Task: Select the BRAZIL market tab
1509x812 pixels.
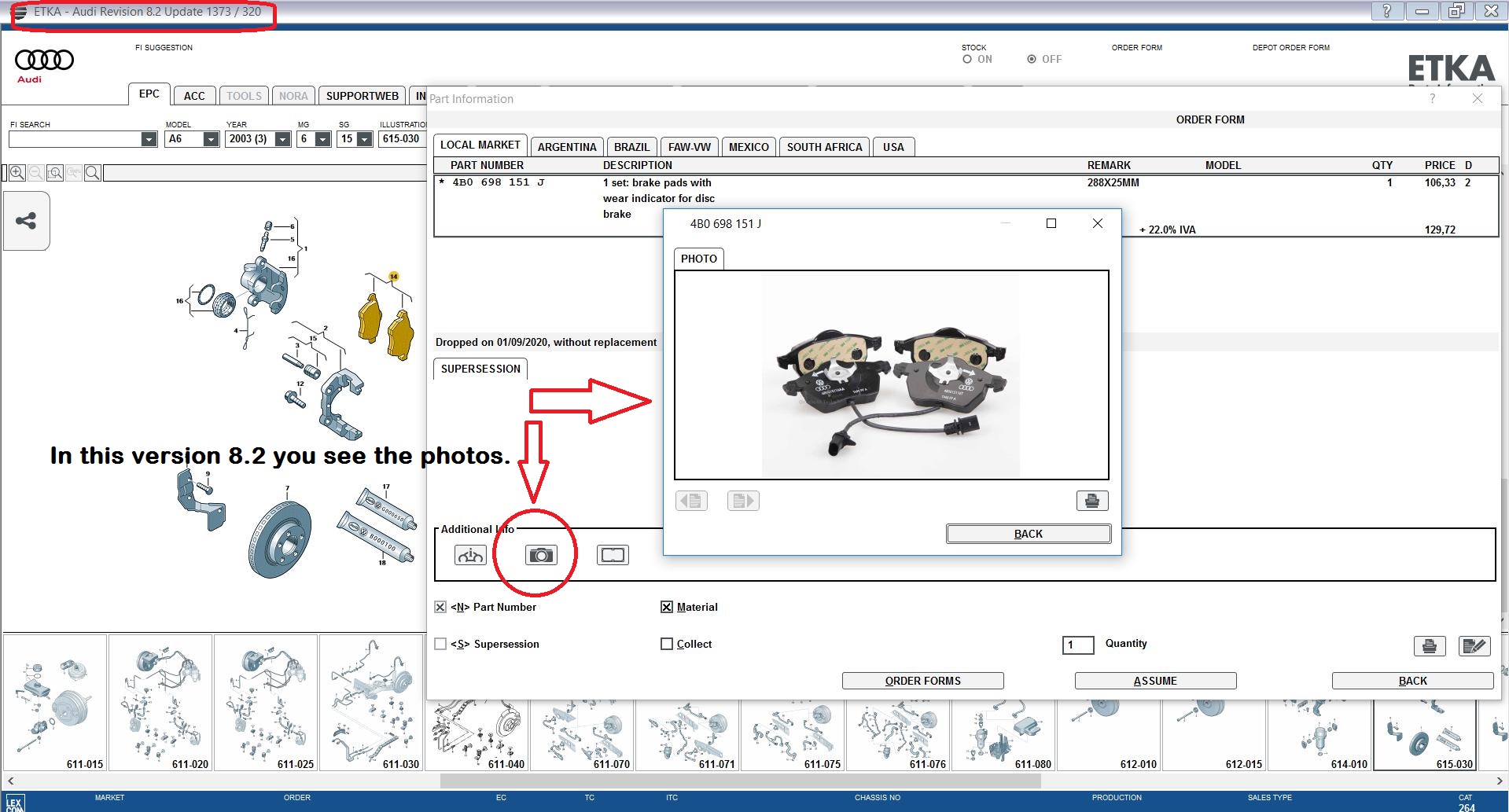Action: [x=632, y=147]
